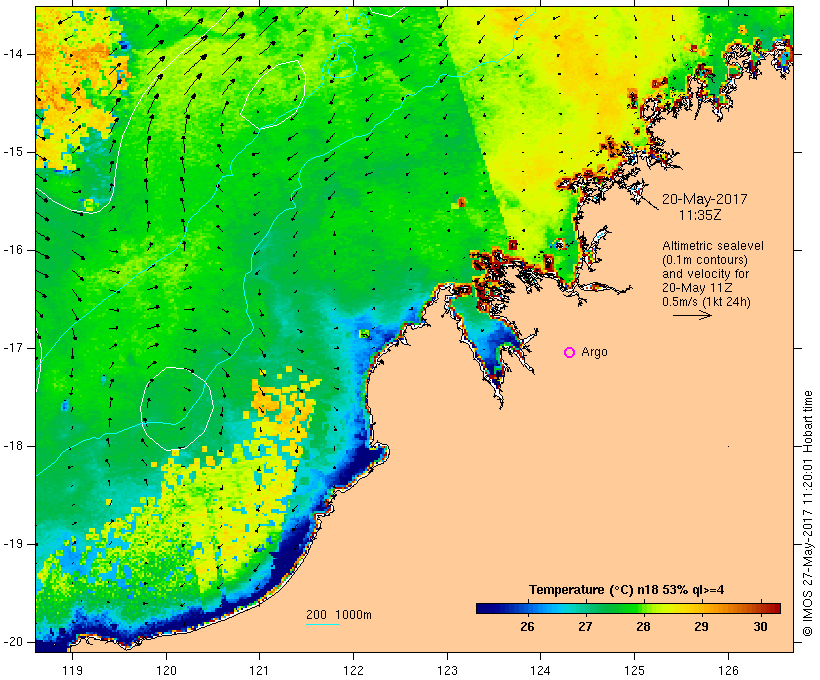Click the cyan depth contour legend line

point(323,624)
